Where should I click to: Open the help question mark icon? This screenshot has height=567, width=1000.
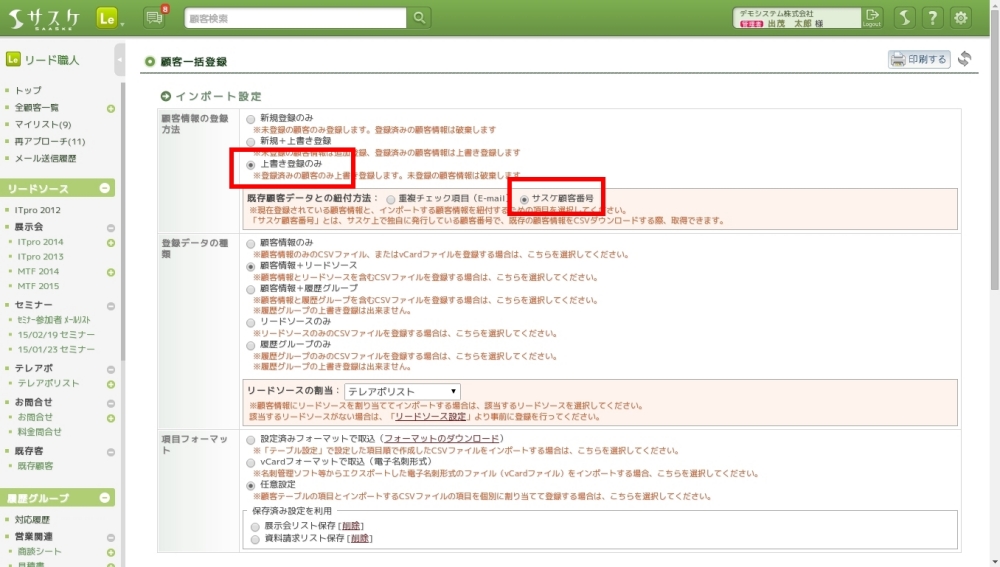[x=932, y=17]
